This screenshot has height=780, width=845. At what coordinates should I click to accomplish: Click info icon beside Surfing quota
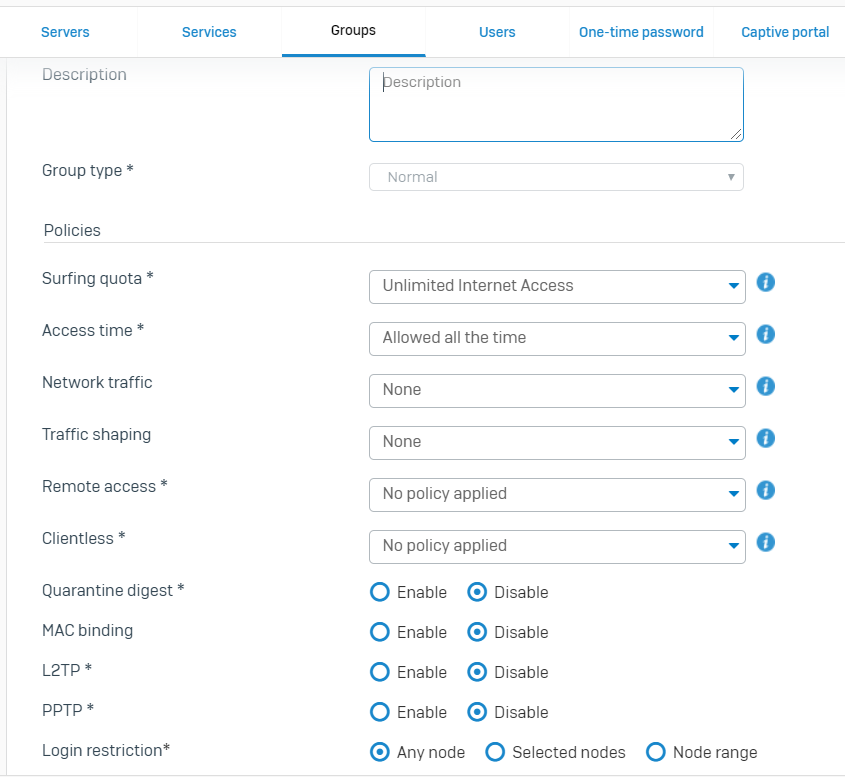pyautogui.click(x=766, y=283)
